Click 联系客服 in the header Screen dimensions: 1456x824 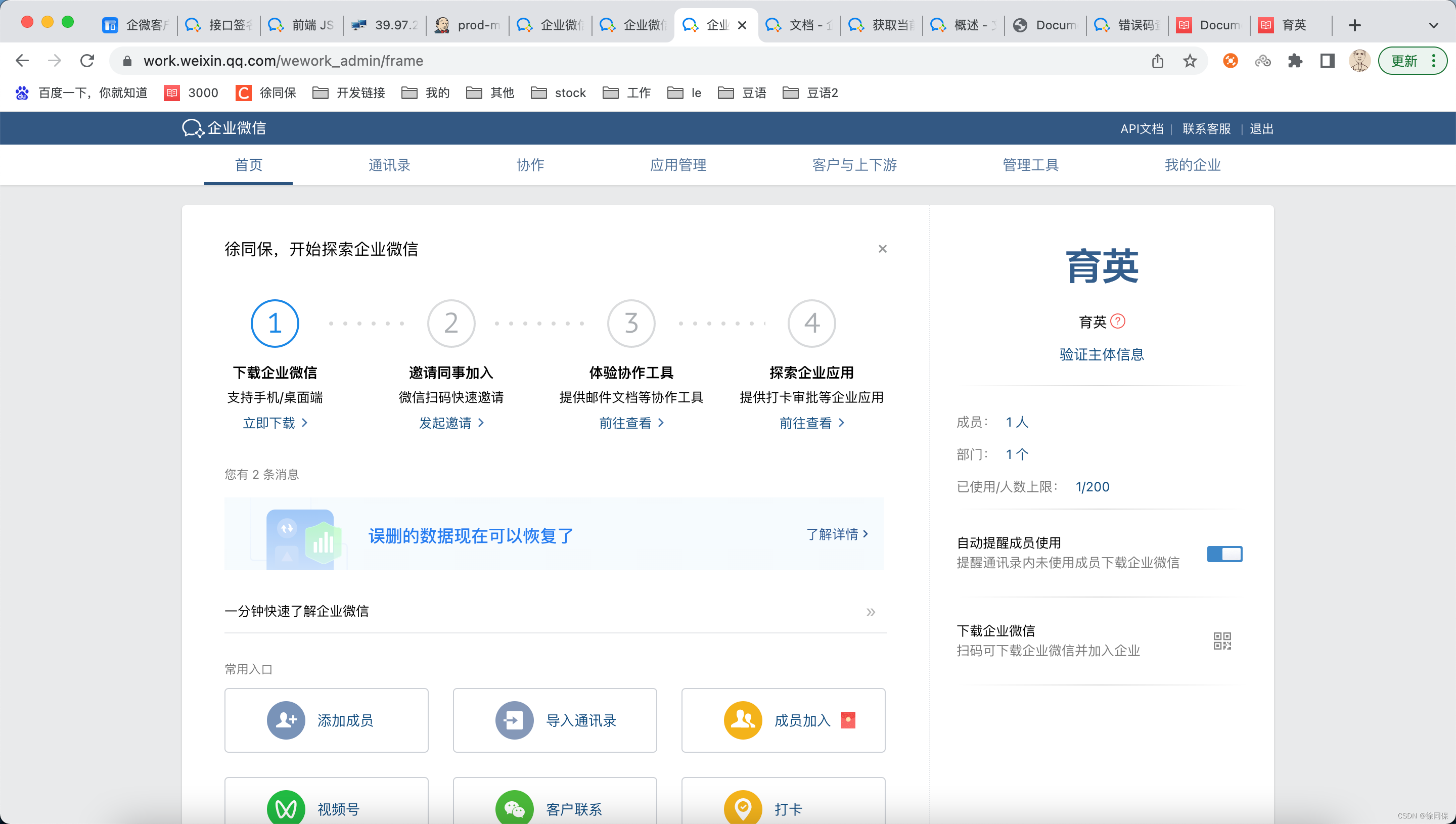point(1206,128)
